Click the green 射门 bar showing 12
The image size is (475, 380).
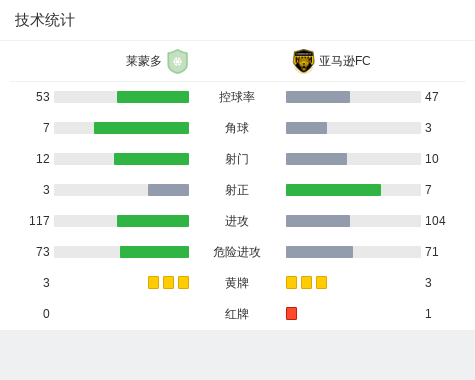pos(151,159)
